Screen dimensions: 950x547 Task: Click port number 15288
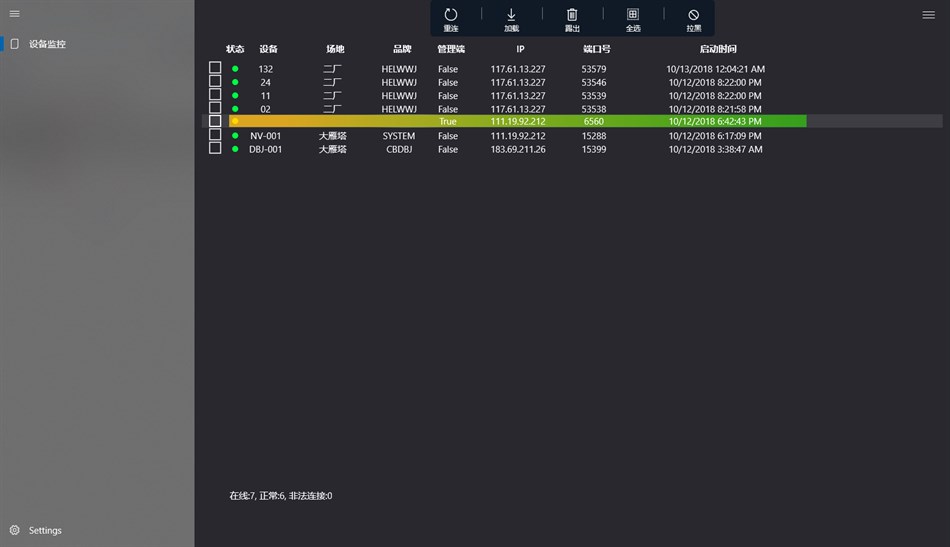coord(594,136)
